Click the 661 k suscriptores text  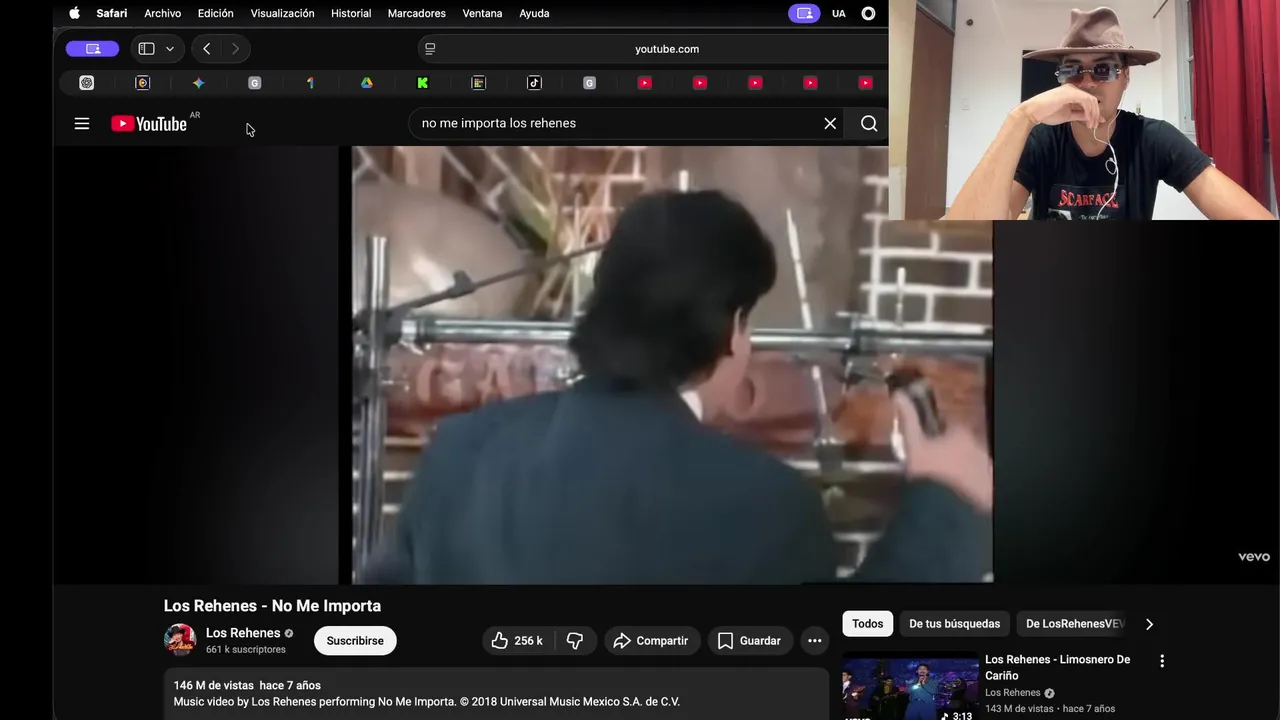246,650
